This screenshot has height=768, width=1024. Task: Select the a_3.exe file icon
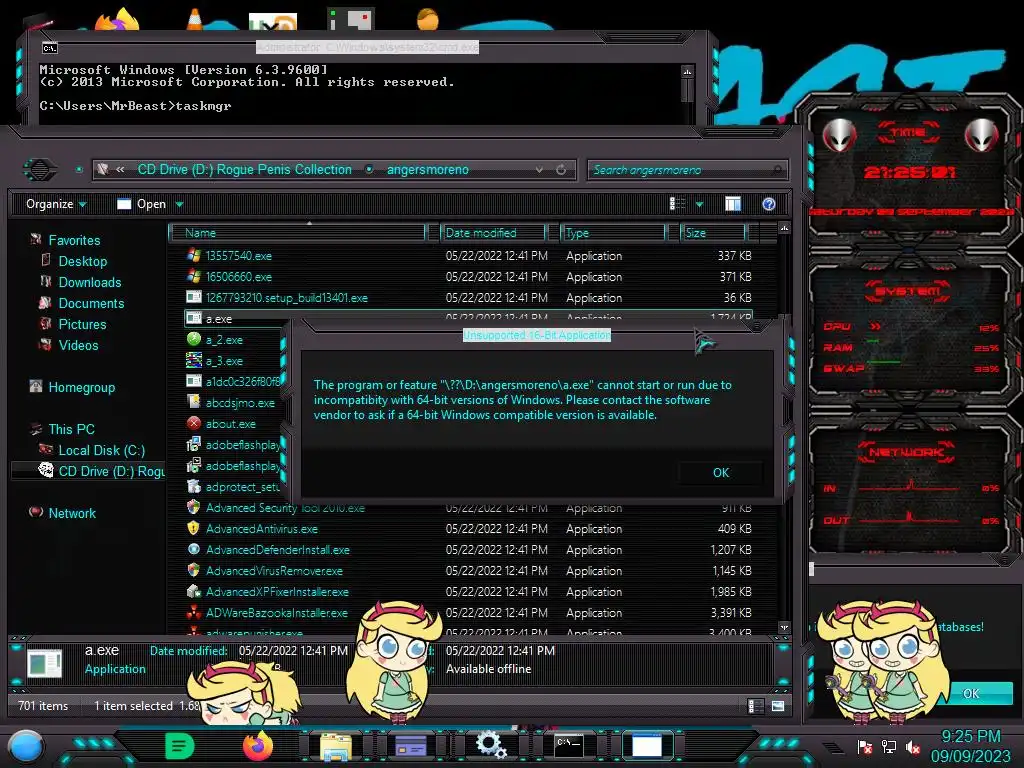pos(193,360)
